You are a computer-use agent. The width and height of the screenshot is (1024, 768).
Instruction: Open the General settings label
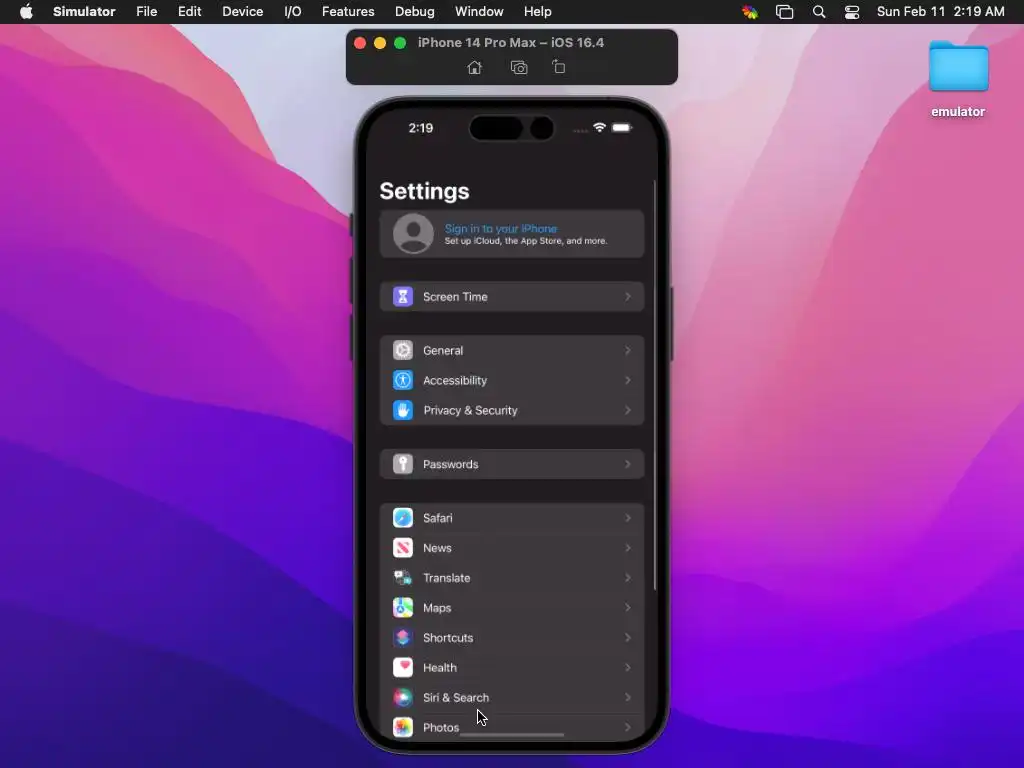[443, 350]
